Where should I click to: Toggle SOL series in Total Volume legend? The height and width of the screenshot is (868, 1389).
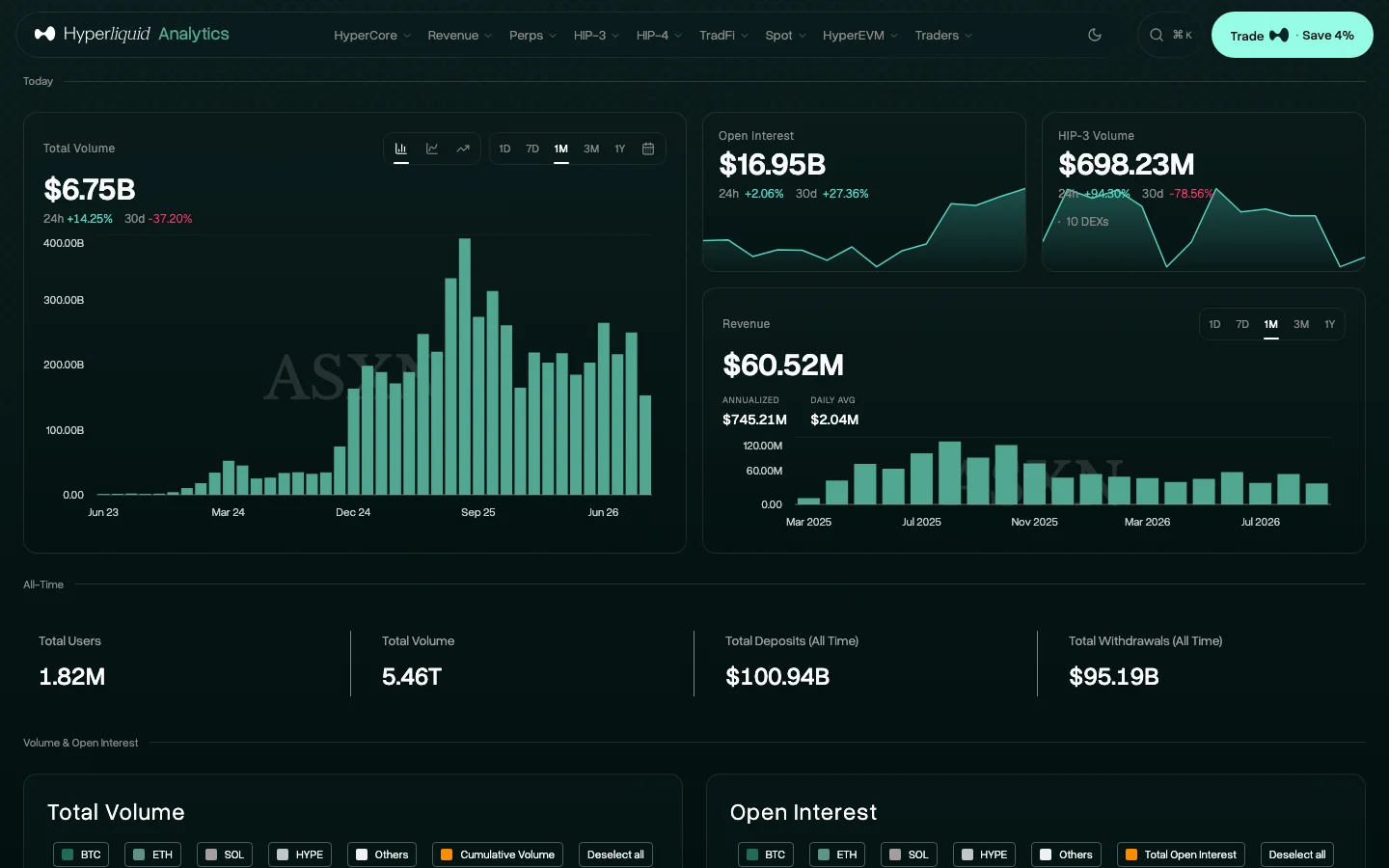pyautogui.click(x=225, y=854)
